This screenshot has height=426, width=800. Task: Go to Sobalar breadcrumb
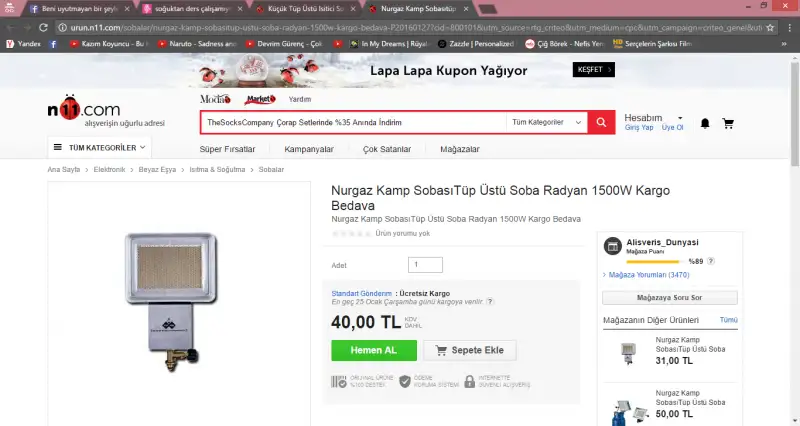[x=271, y=169]
